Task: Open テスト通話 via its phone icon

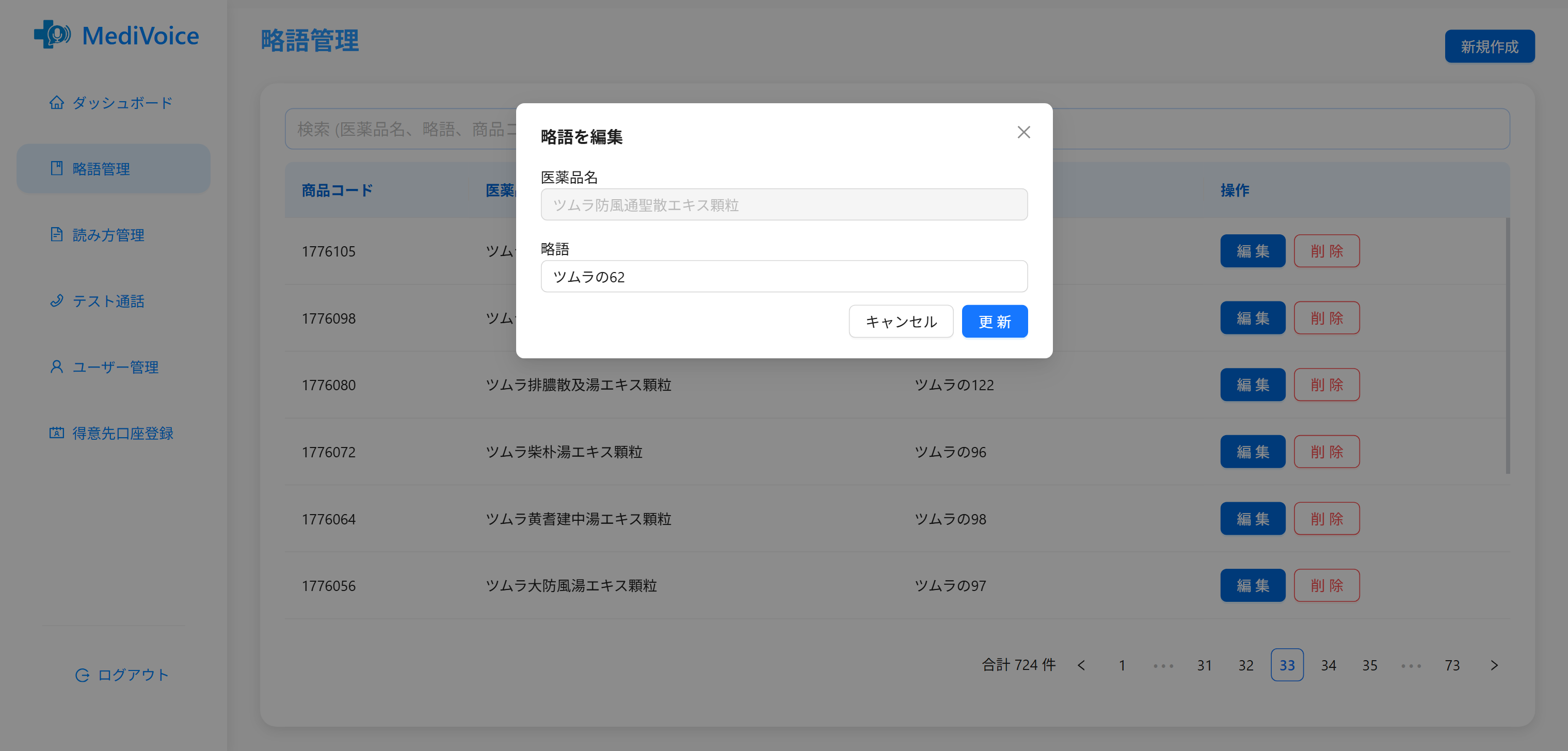Action: (x=57, y=300)
